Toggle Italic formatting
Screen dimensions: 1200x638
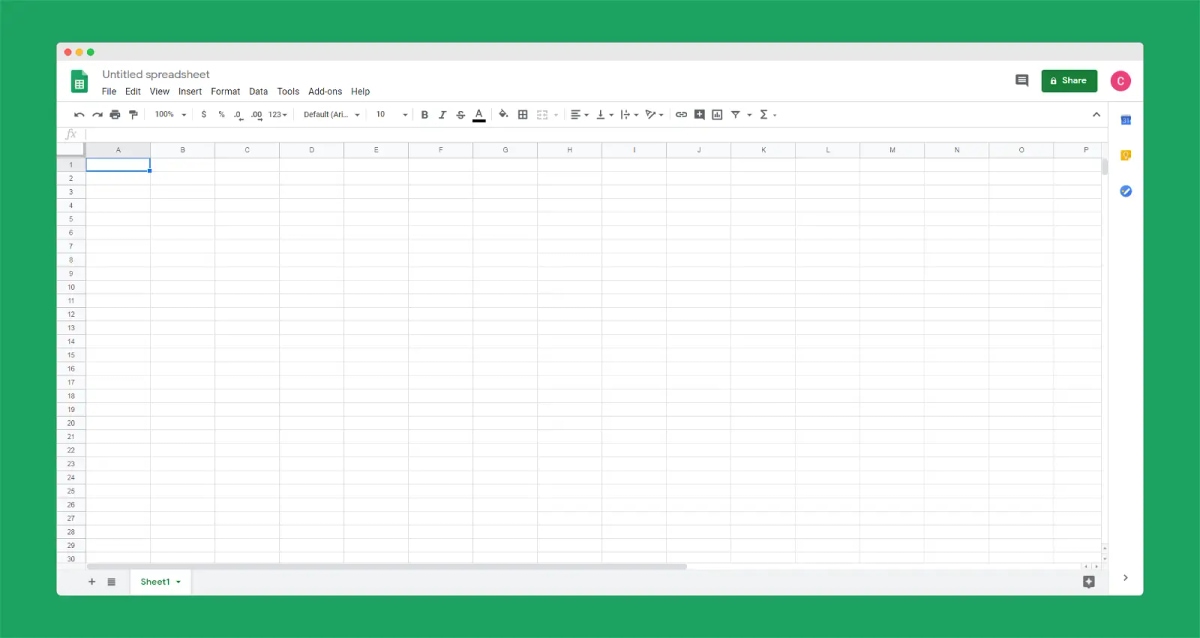pyautogui.click(x=442, y=115)
